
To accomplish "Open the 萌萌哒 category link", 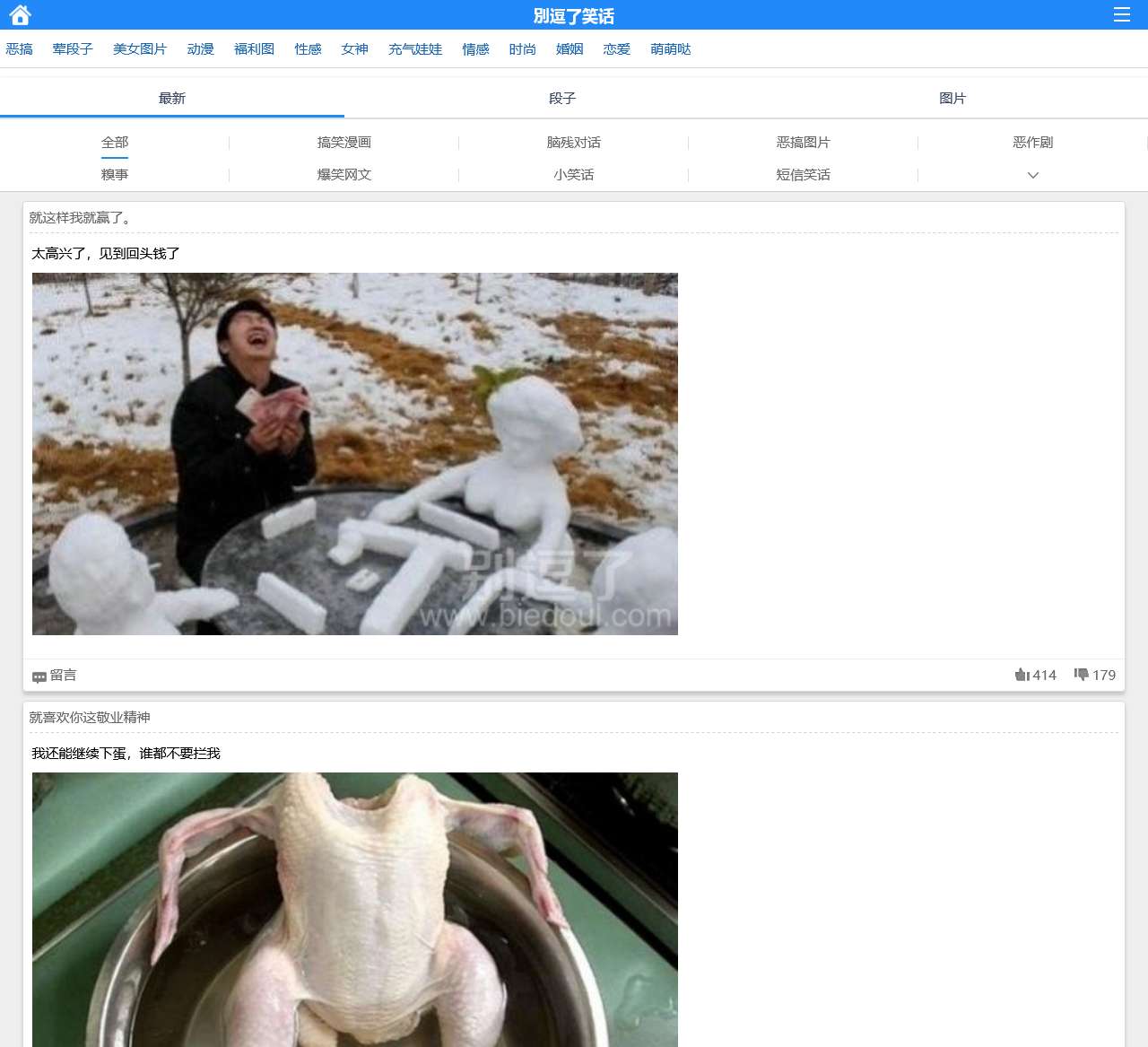I will pyautogui.click(x=671, y=49).
